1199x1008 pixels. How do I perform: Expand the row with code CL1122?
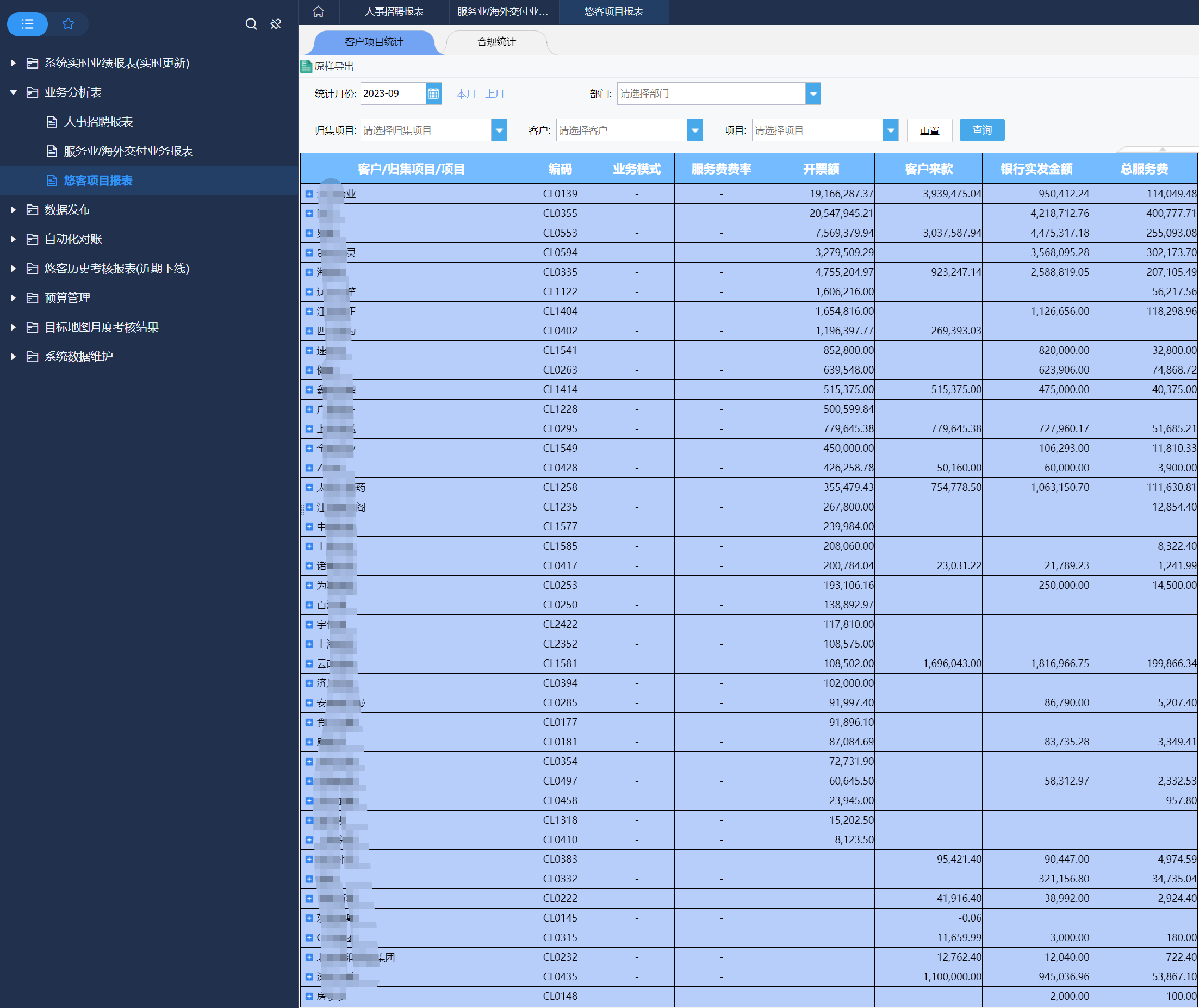309,292
